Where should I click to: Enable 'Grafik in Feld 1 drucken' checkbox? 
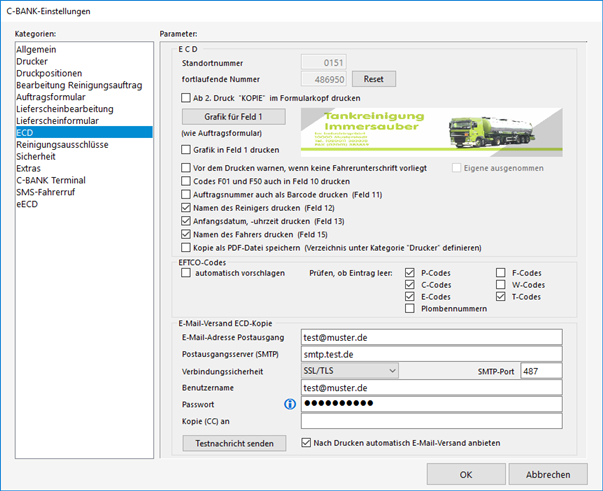[x=187, y=149]
